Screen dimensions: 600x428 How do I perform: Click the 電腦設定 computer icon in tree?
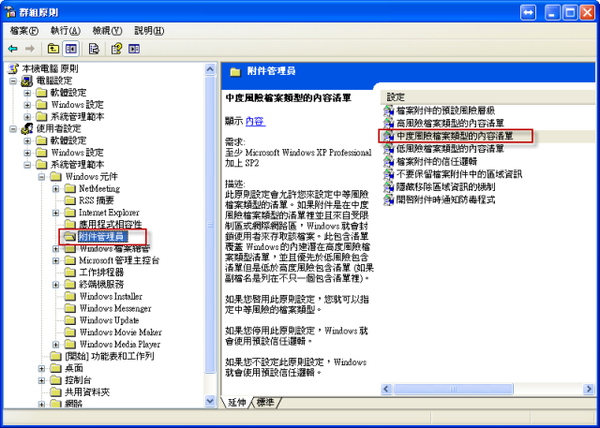point(27,81)
